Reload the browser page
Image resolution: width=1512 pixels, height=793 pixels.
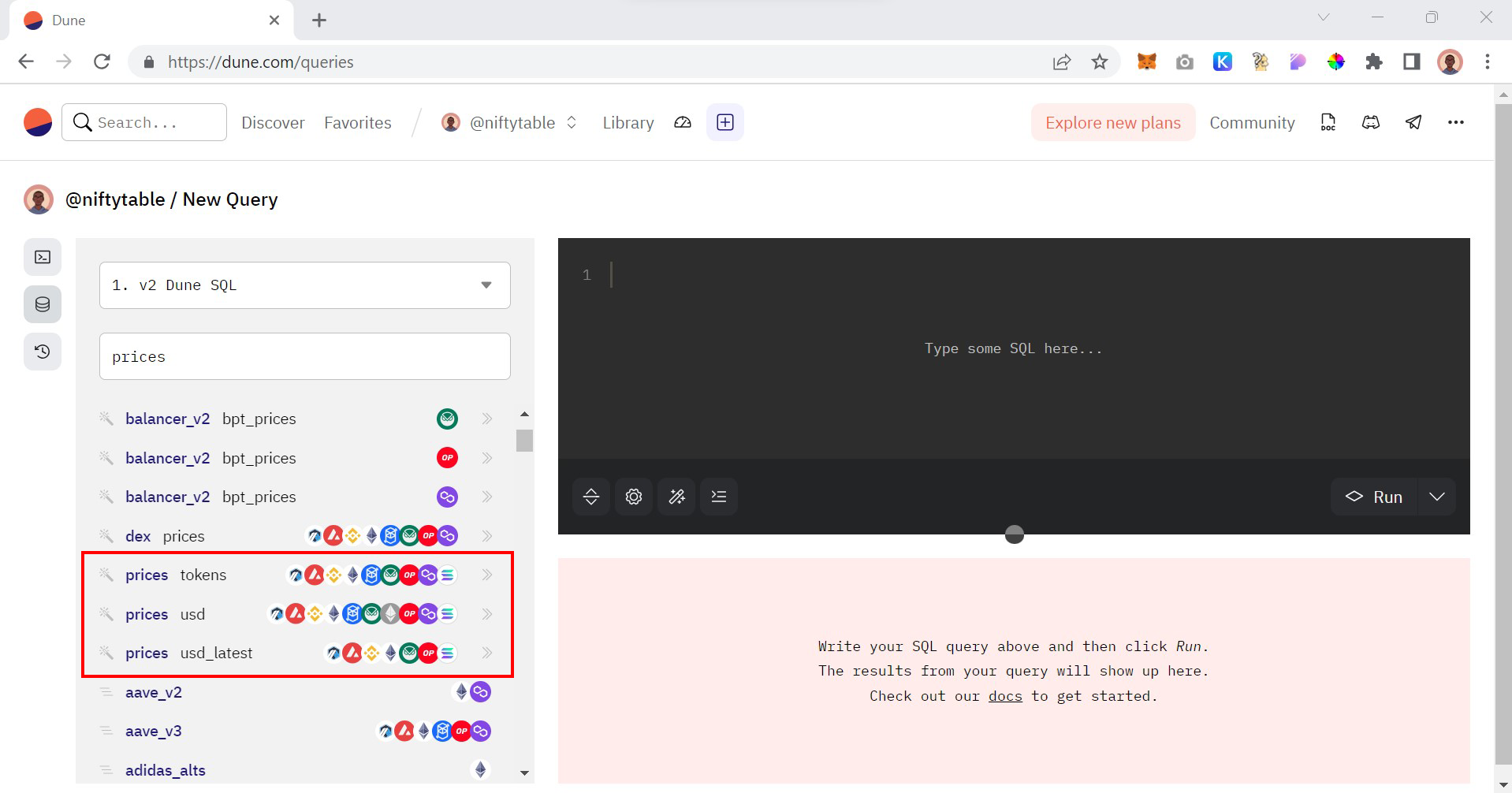pyautogui.click(x=102, y=61)
